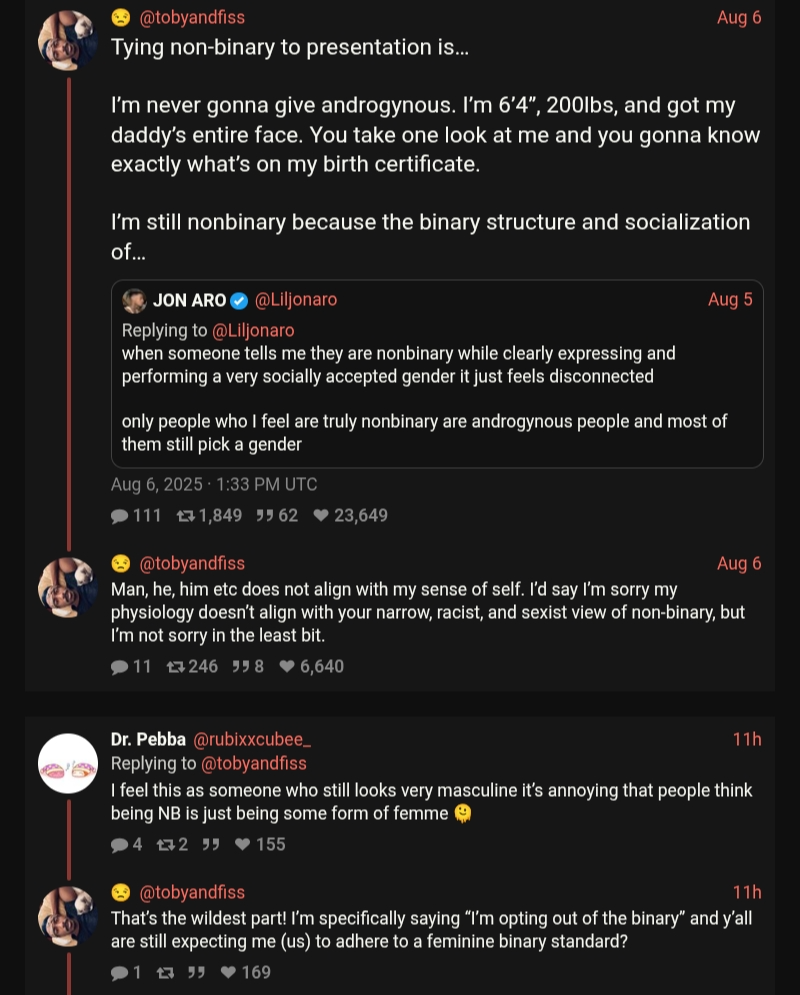This screenshot has height=995, width=800.
Task: Open the @Liljonaro handle in quoted tweet
Action: (x=296, y=300)
